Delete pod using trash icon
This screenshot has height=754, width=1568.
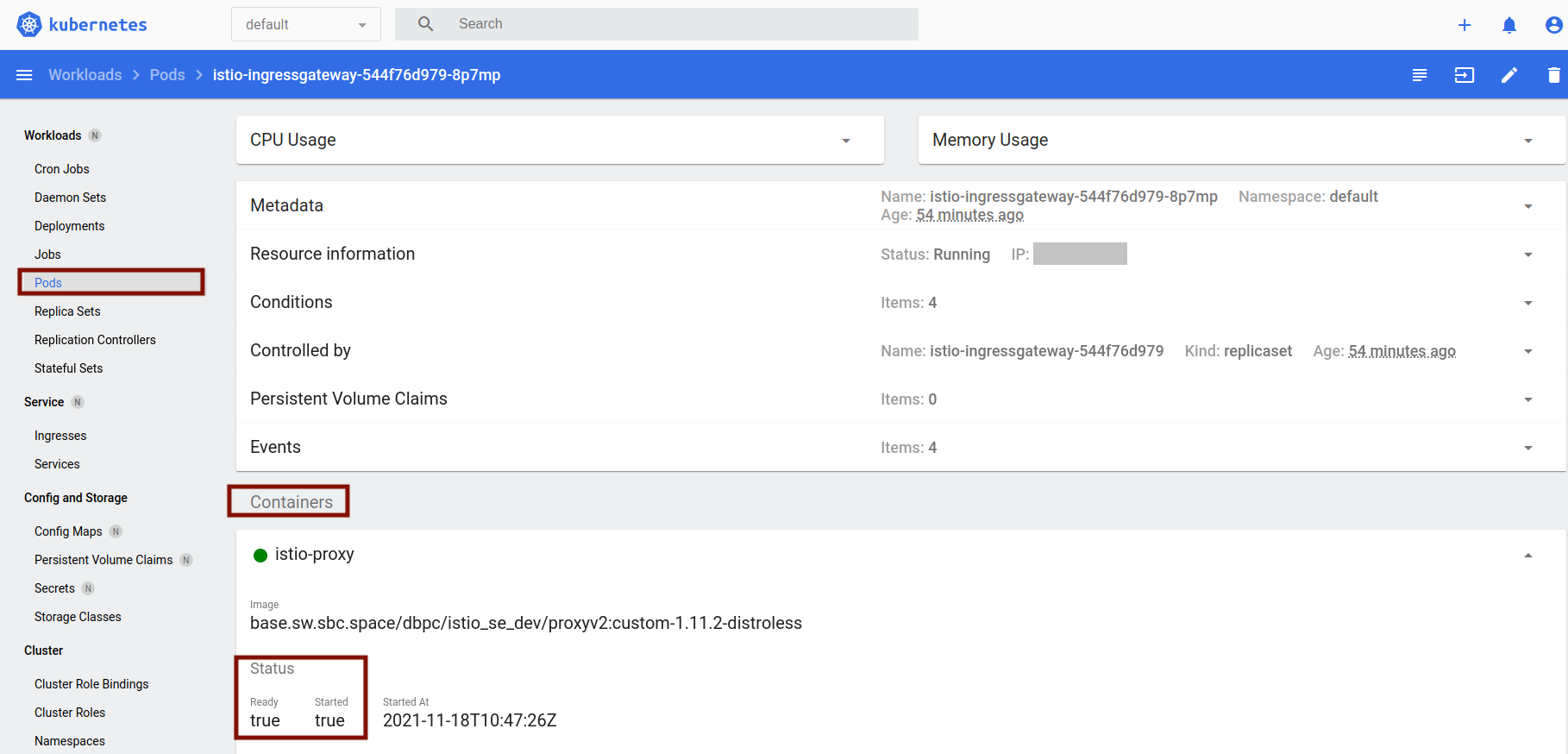pos(1553,75)
